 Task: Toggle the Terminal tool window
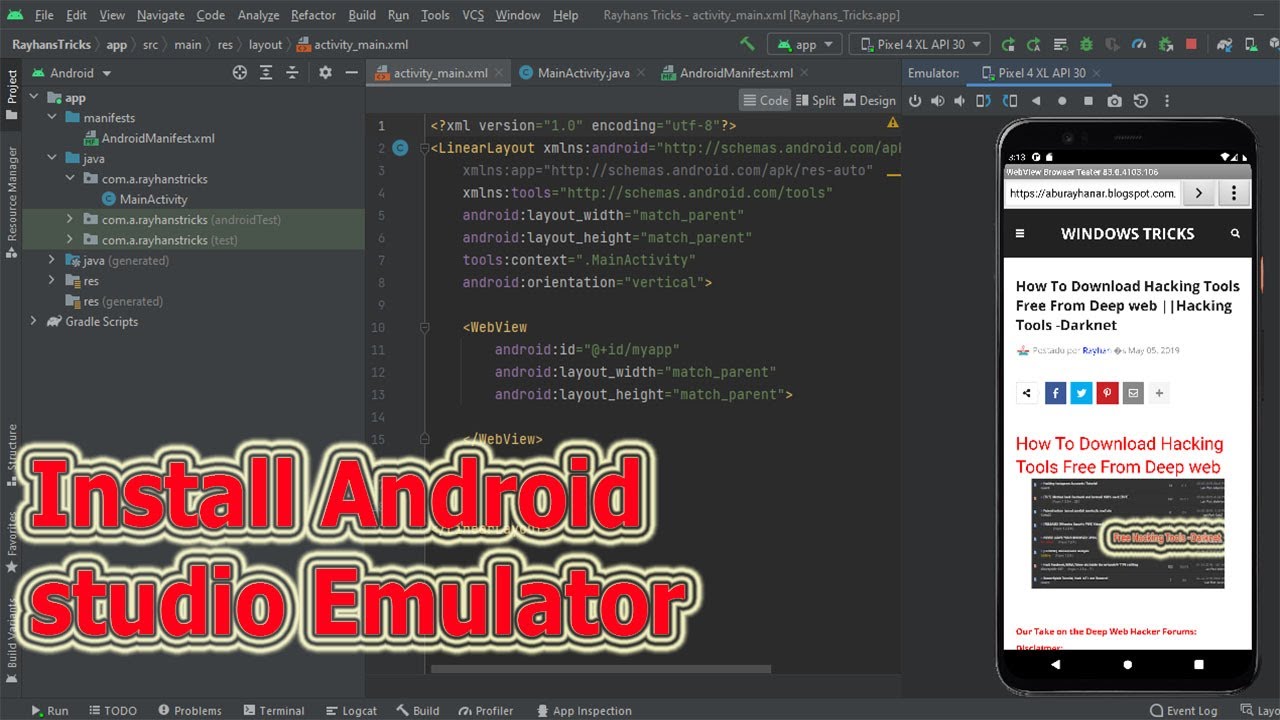pos(273,710)
